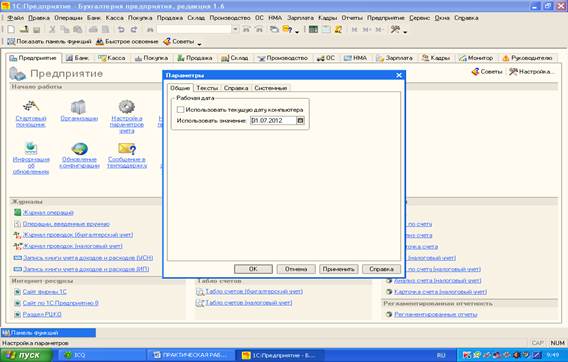Click Применить in Параметры dialog
The height and width of the screenshot is (362, 568).
339,269
